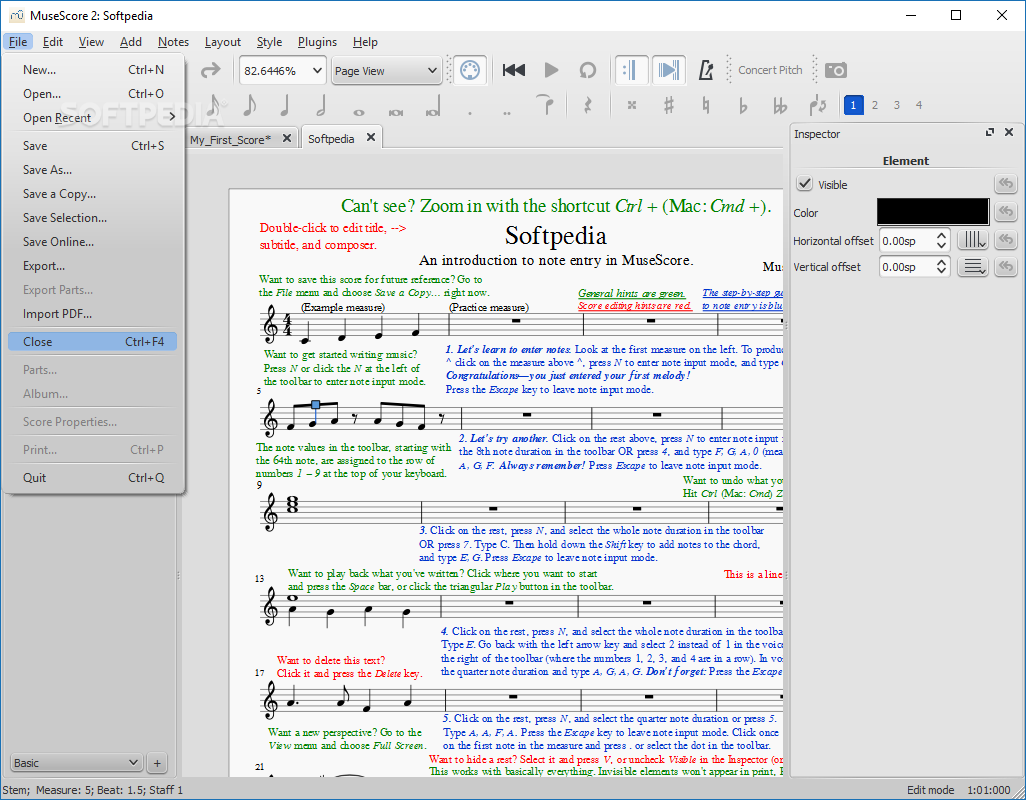This screenshot has height=800, width=1026.
Task: Select voice 2 button
Action: pos(875,105)
